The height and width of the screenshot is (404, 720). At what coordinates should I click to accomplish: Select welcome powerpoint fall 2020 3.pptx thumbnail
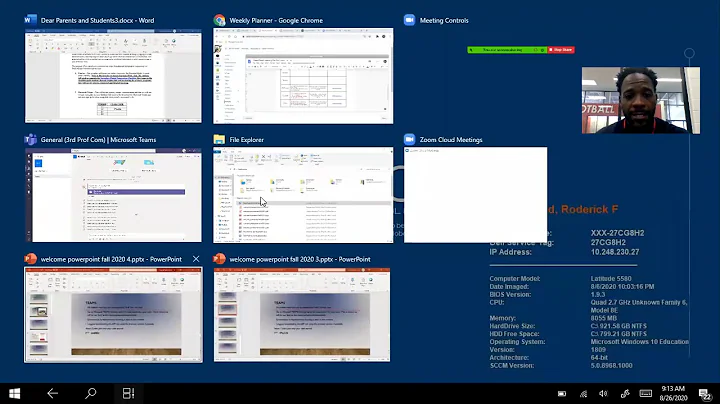pos(302,315)
